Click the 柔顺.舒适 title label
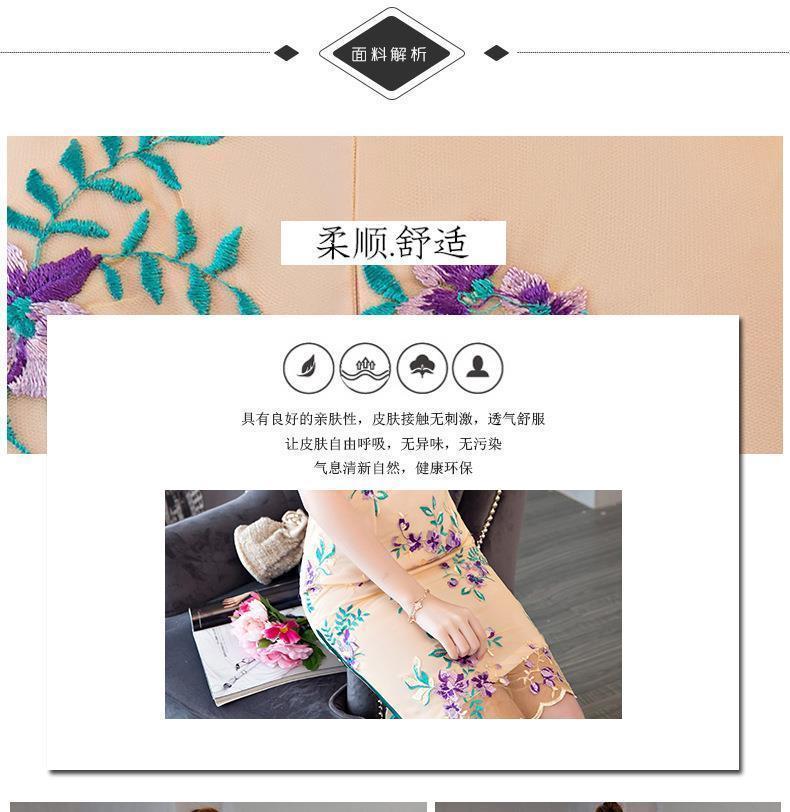Viewport: 790px width, 812px height. 393,243
